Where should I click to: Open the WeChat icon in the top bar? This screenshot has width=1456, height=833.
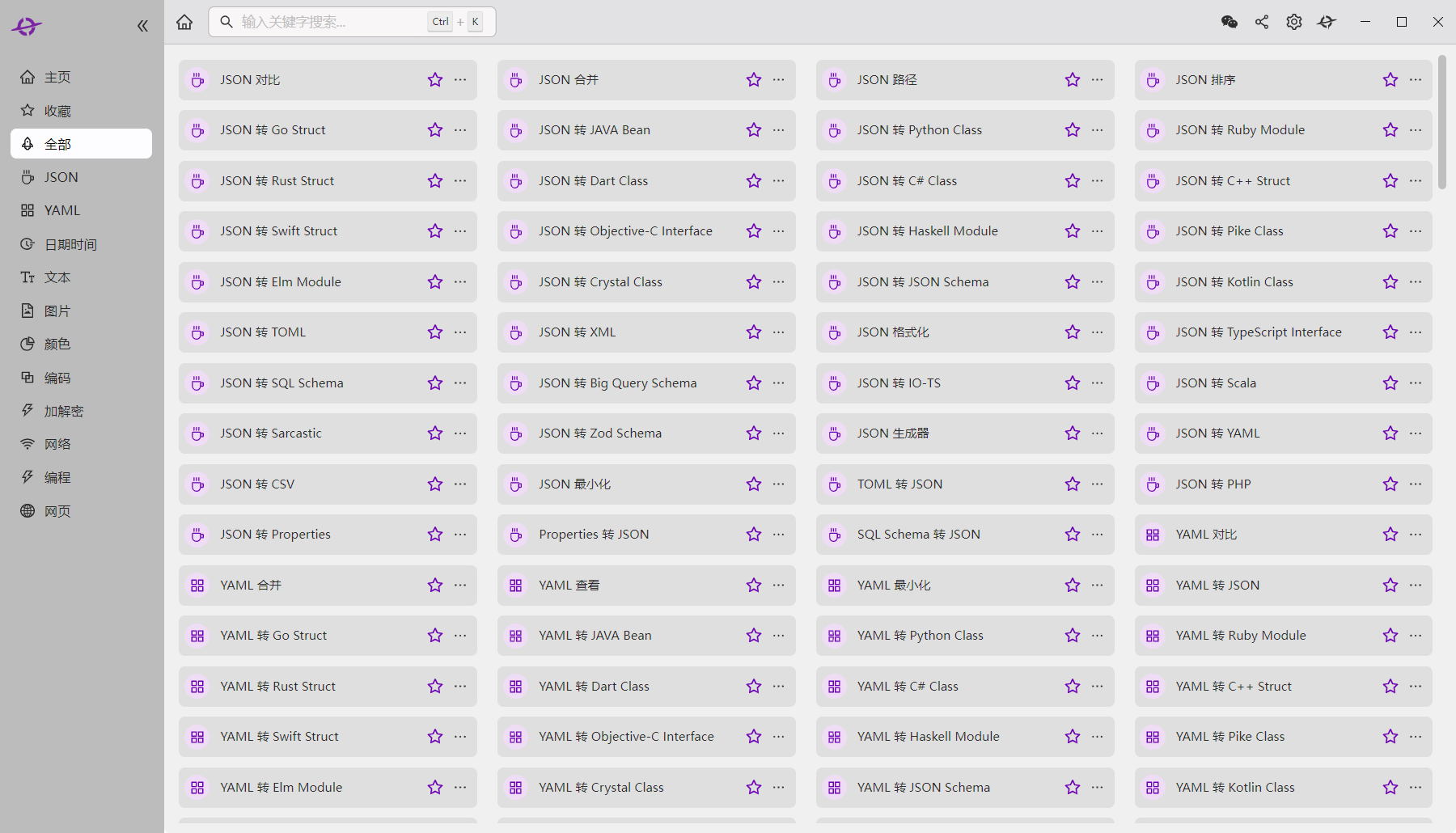tap(1229, 22)
